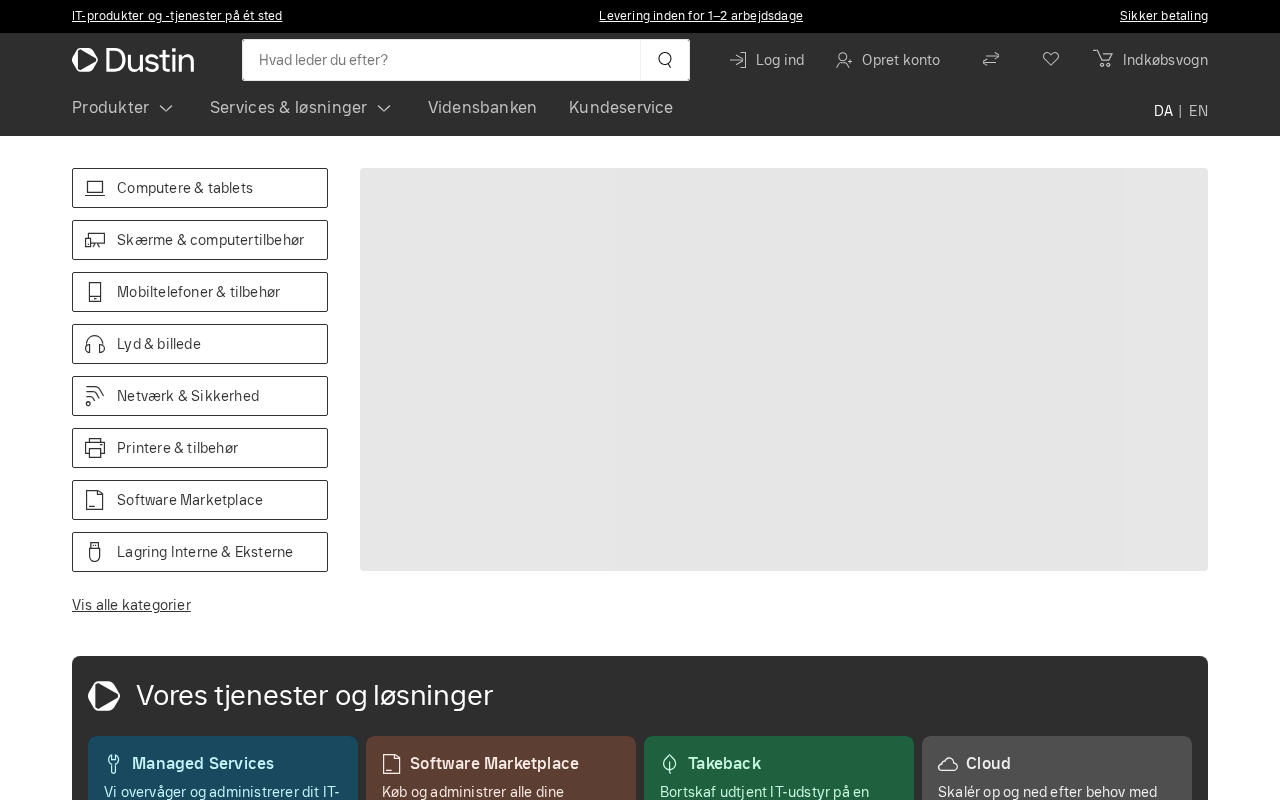Click the 'Vores tjenester og løsninger' heading
The height and width of the screenshot is (800, 1280).
click(x=314, y=696)
